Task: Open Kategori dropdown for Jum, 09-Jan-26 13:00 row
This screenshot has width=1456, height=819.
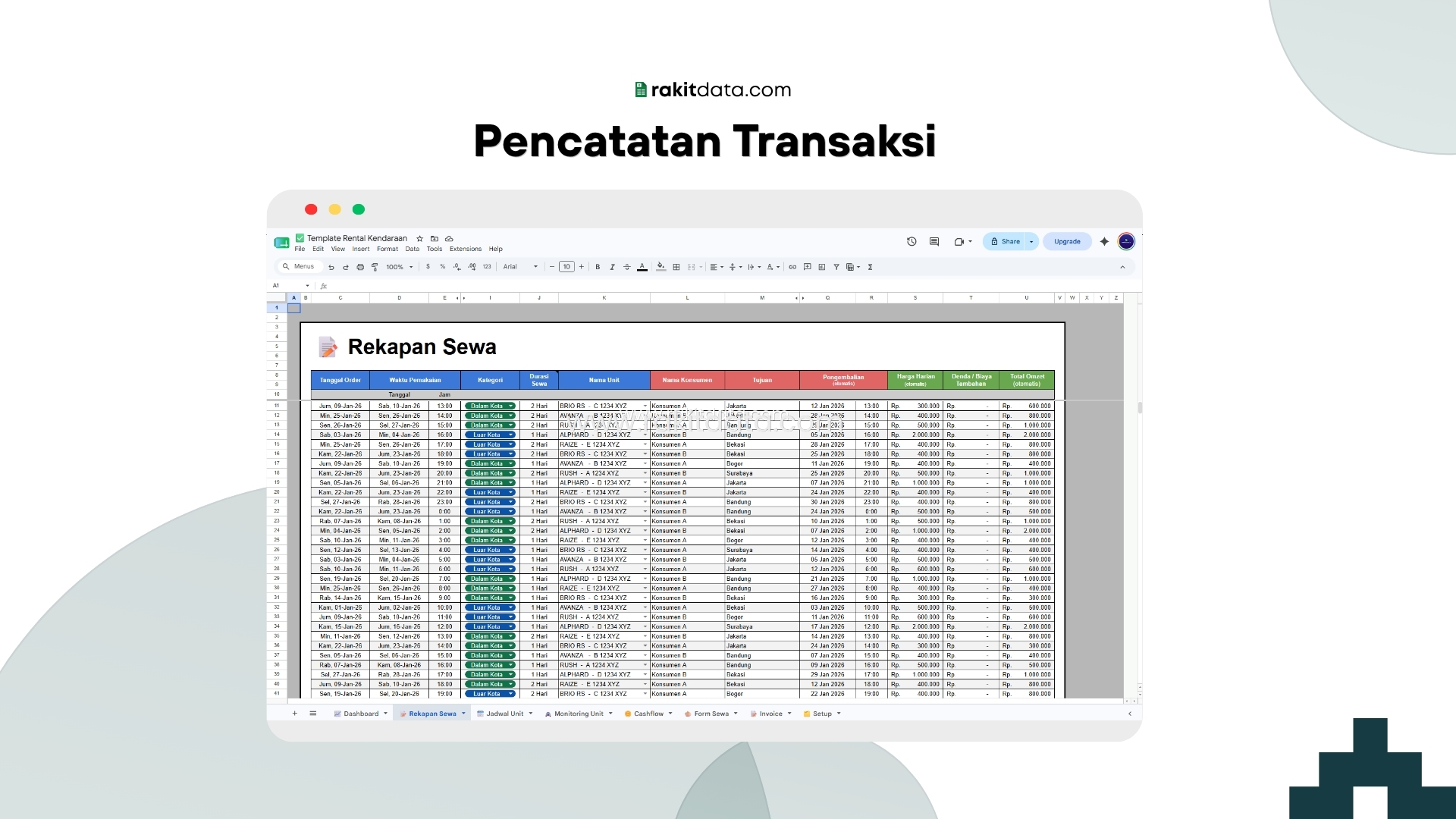Action: [511, 406]
